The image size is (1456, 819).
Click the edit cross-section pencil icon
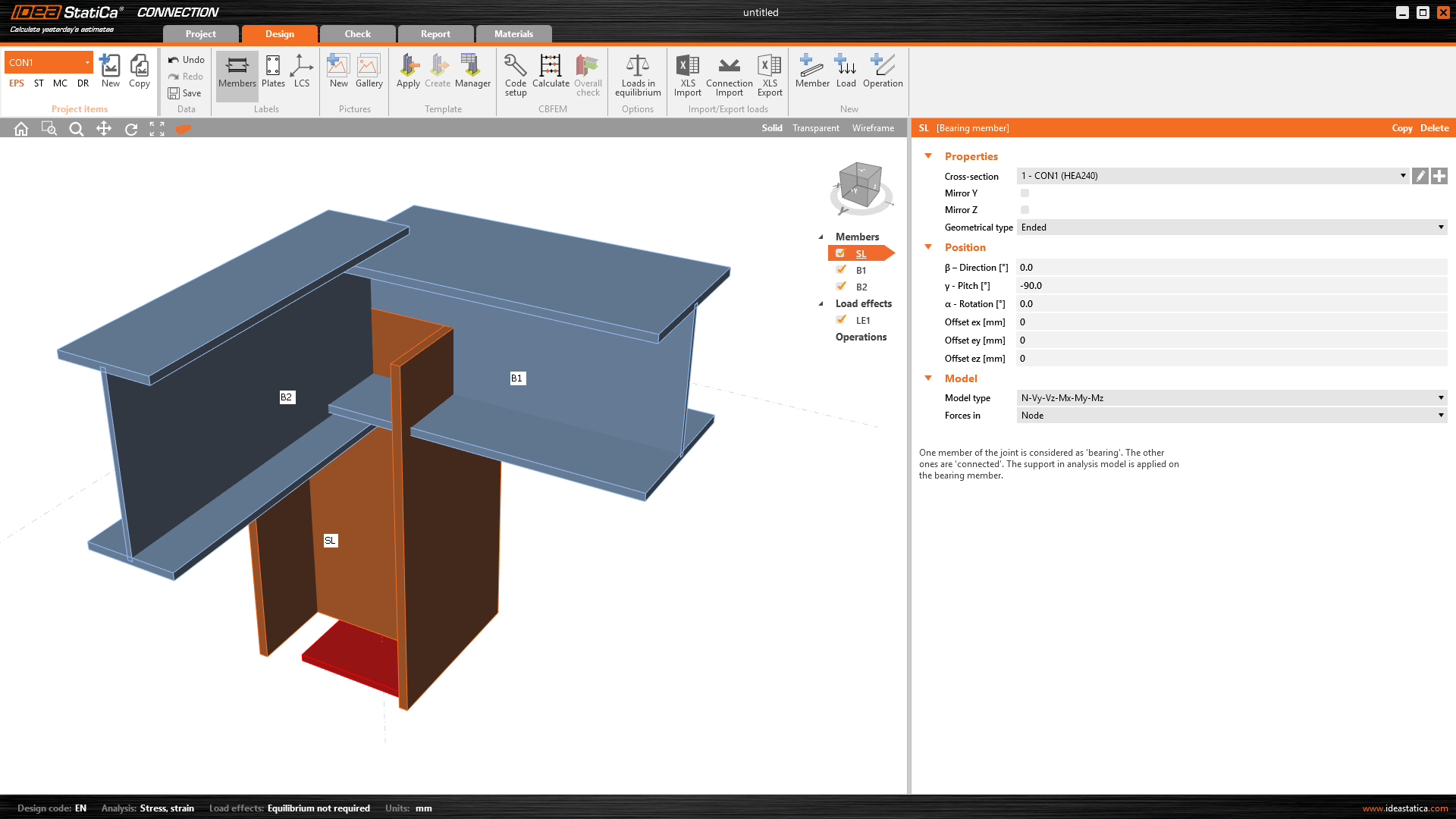pyautogui.click(x=1420, y=176)
